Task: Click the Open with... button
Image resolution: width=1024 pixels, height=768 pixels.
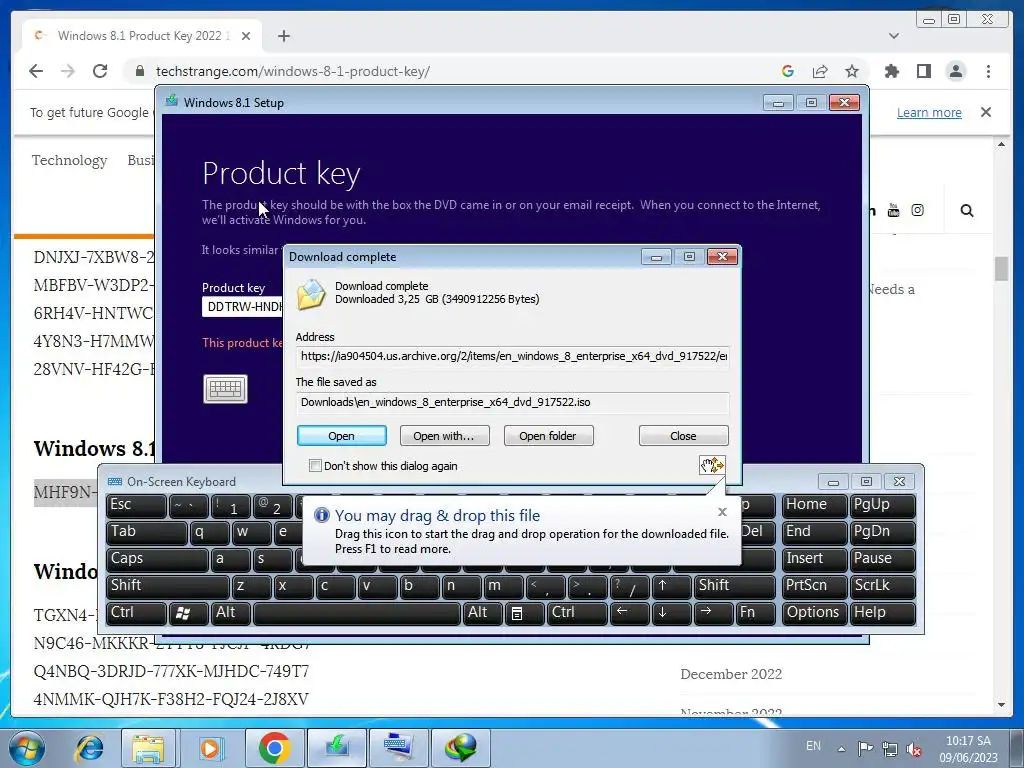Action: [444, 436]
